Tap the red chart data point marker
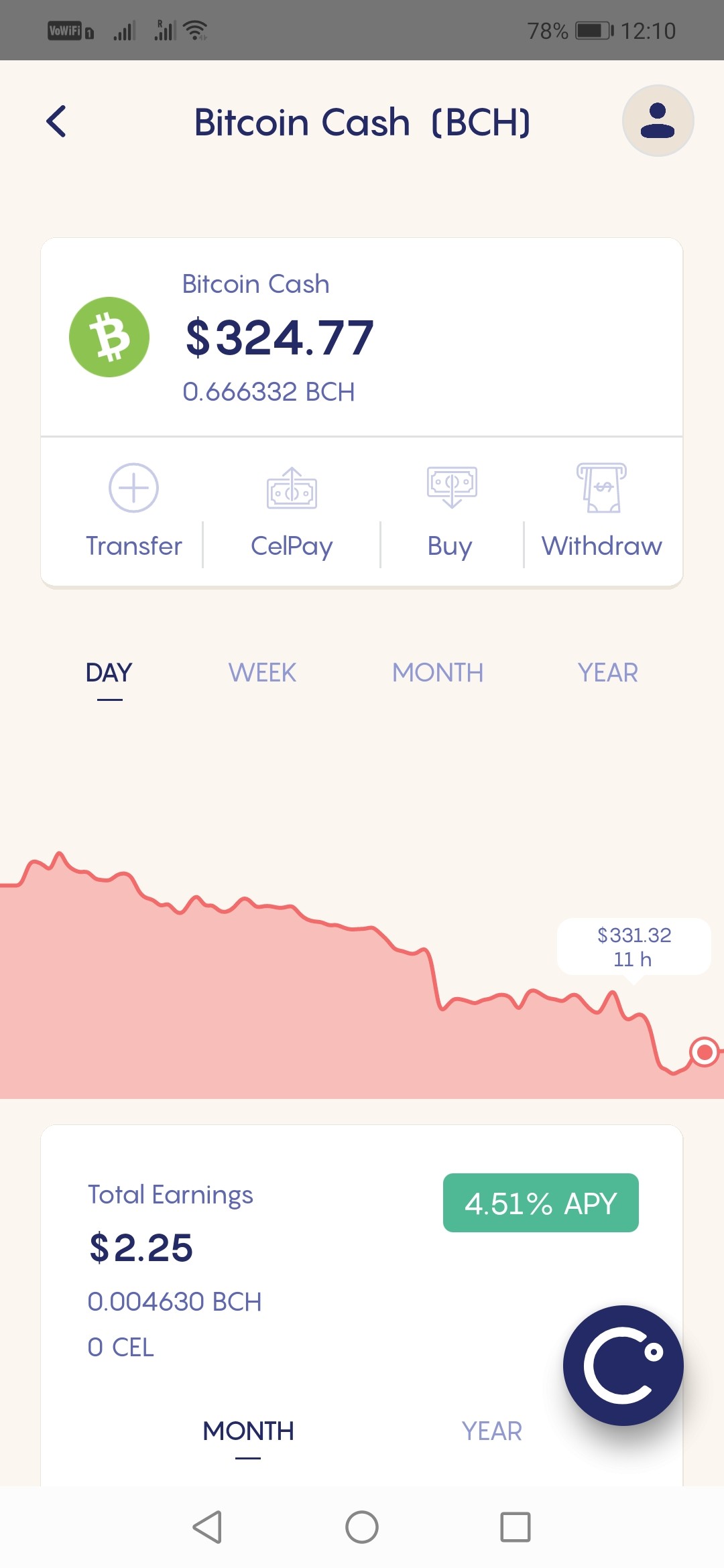The height and width of the screenshot is (1568, 724). coord(705,1052)
